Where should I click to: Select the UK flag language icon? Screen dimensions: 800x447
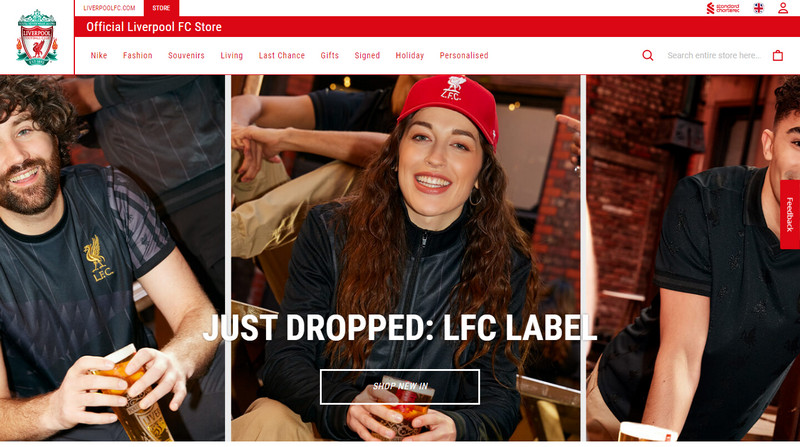(x=759, y=8)
